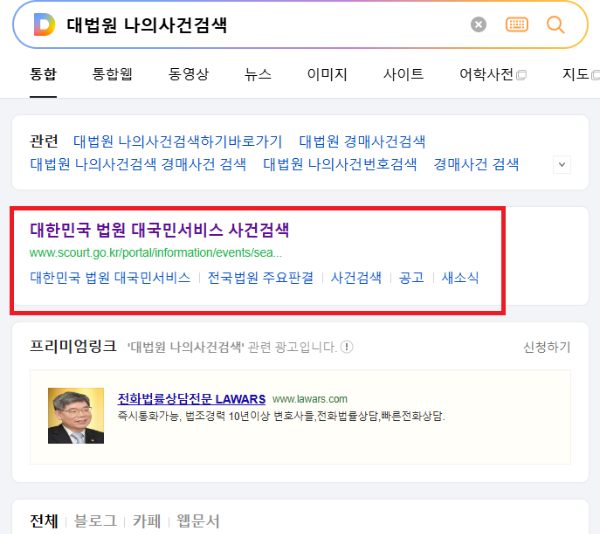Image resolution: width=600 pixels, height=534 pixels.
Task: Click the ad description starting 즉시통화가능
Action: click(x=281, y=416)
